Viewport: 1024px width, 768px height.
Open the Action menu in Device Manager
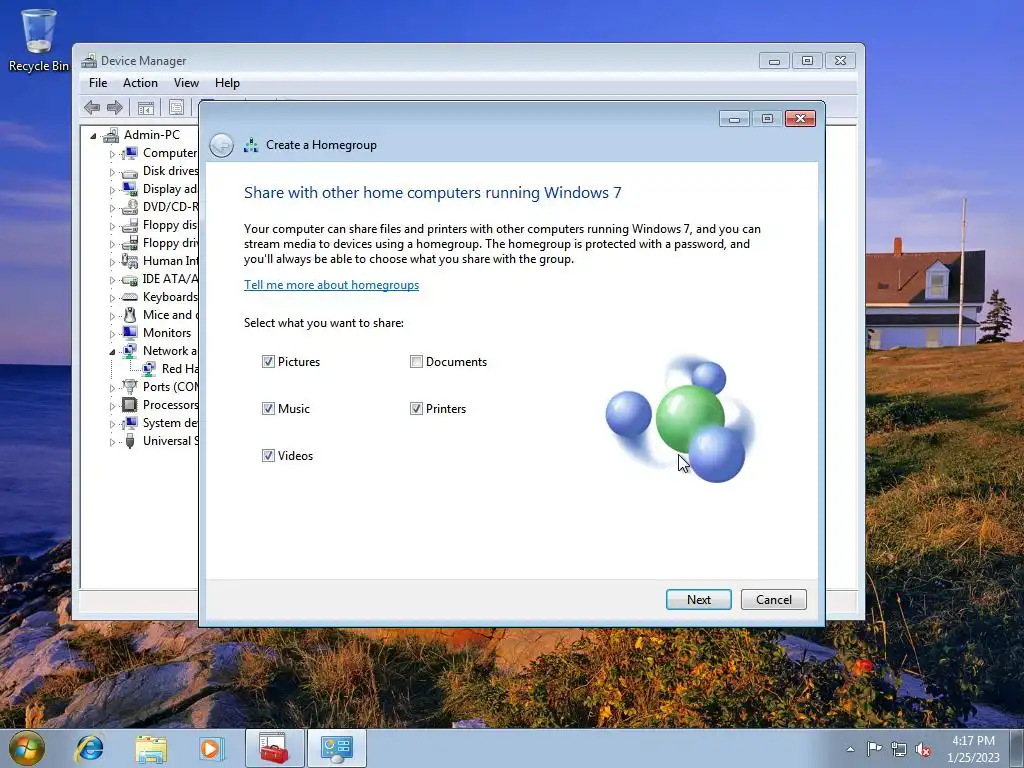pyautogui.click(x=140, y=83)
